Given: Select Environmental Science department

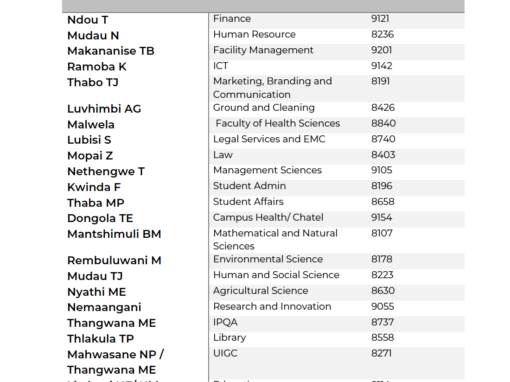Looking at the screenshot, I should coord(268,259).
